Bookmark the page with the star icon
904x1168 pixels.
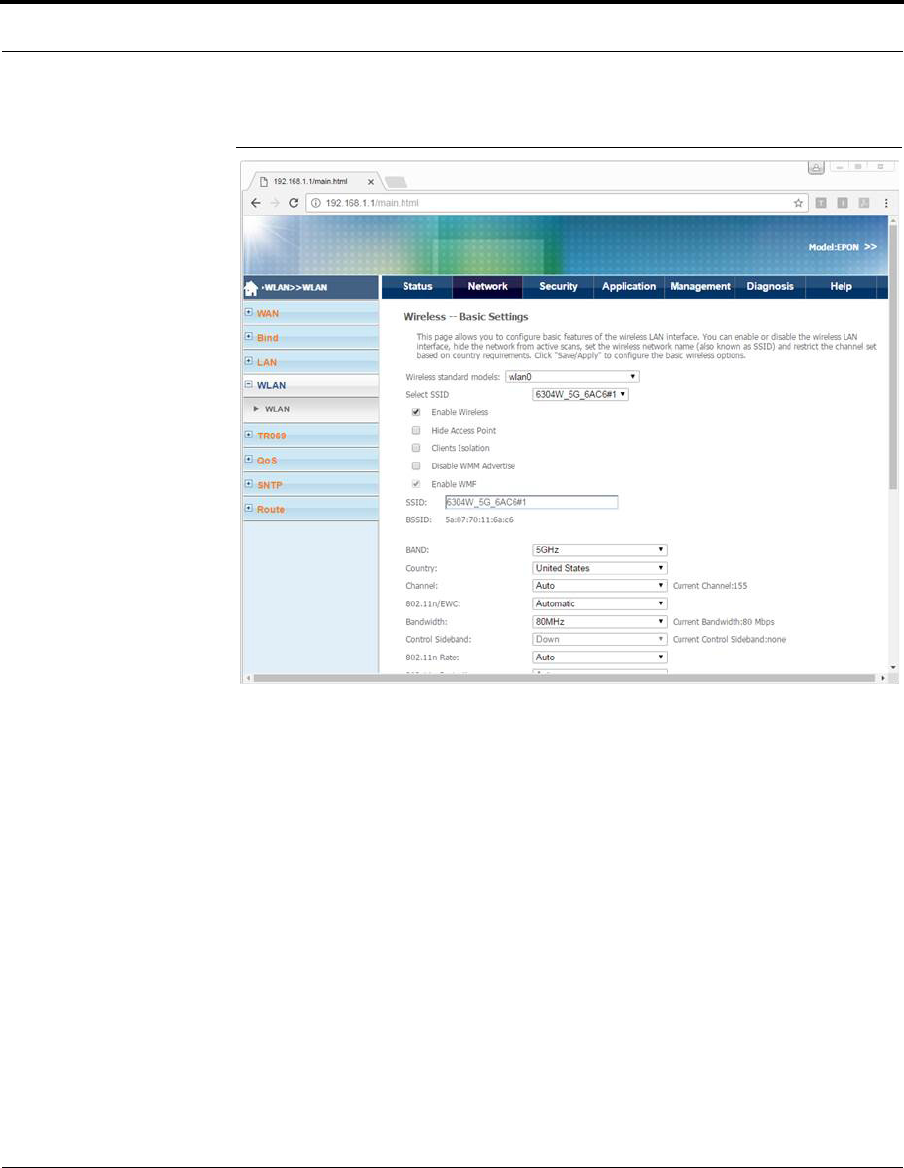[x=798, y=203]
